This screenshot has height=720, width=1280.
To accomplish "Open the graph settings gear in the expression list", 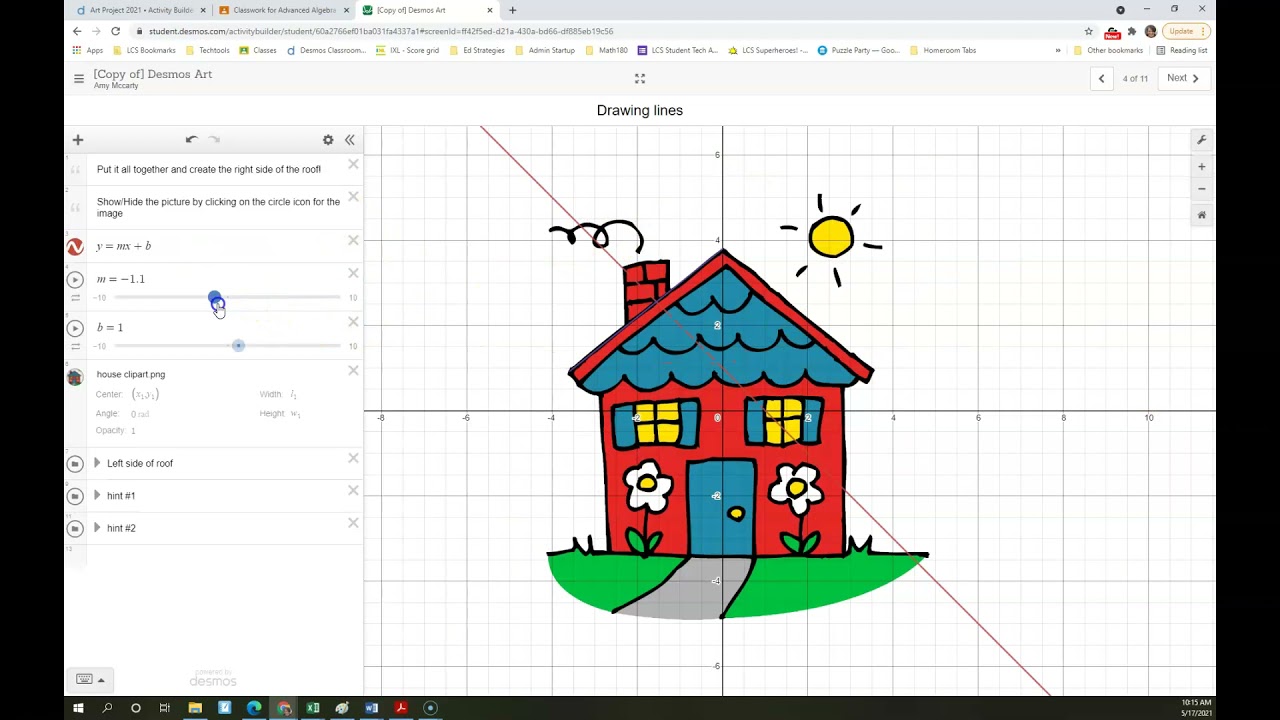I will 328,140.
